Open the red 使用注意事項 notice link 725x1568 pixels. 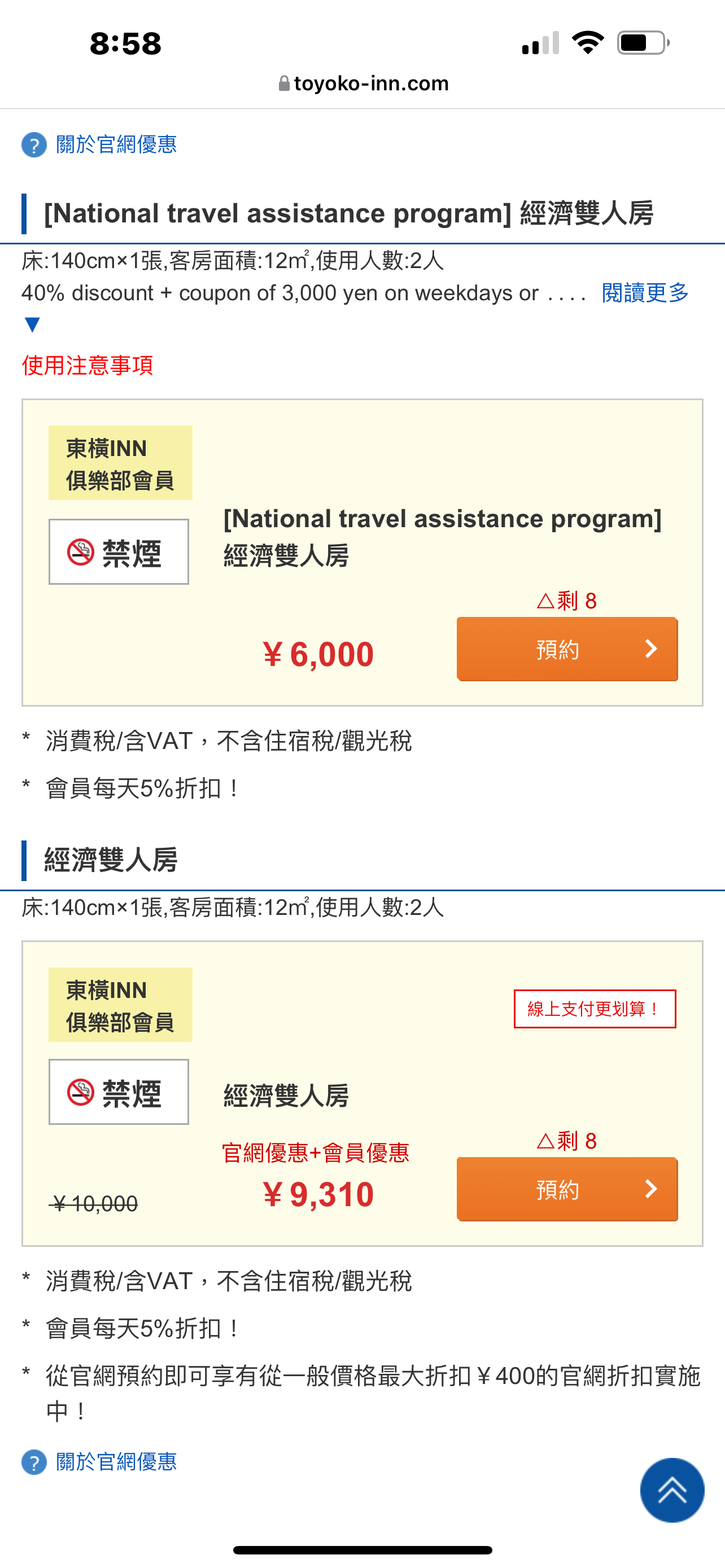click(x=87, y=365)
